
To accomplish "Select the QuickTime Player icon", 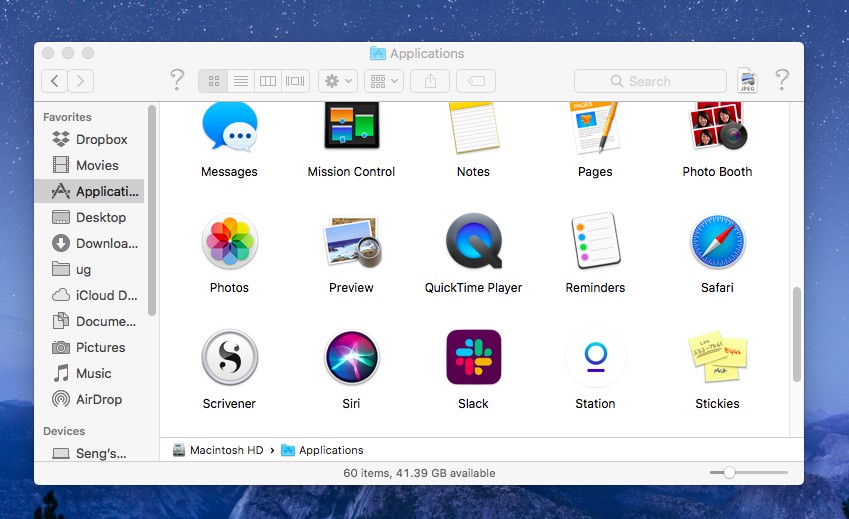I will click(x=474, y=241).
